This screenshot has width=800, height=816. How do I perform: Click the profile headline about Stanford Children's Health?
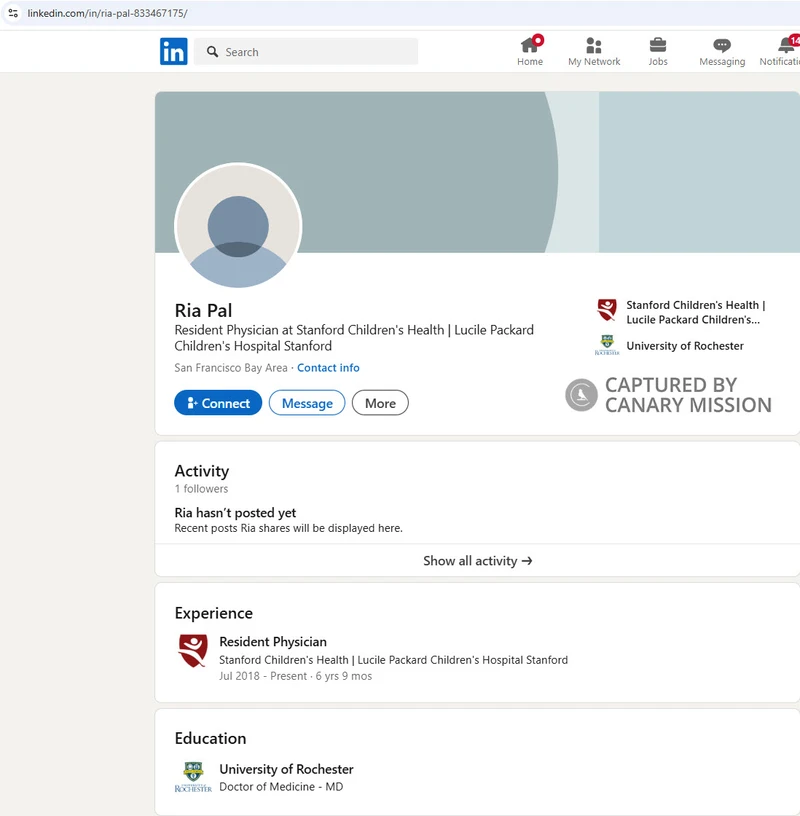tap(354, 338)
